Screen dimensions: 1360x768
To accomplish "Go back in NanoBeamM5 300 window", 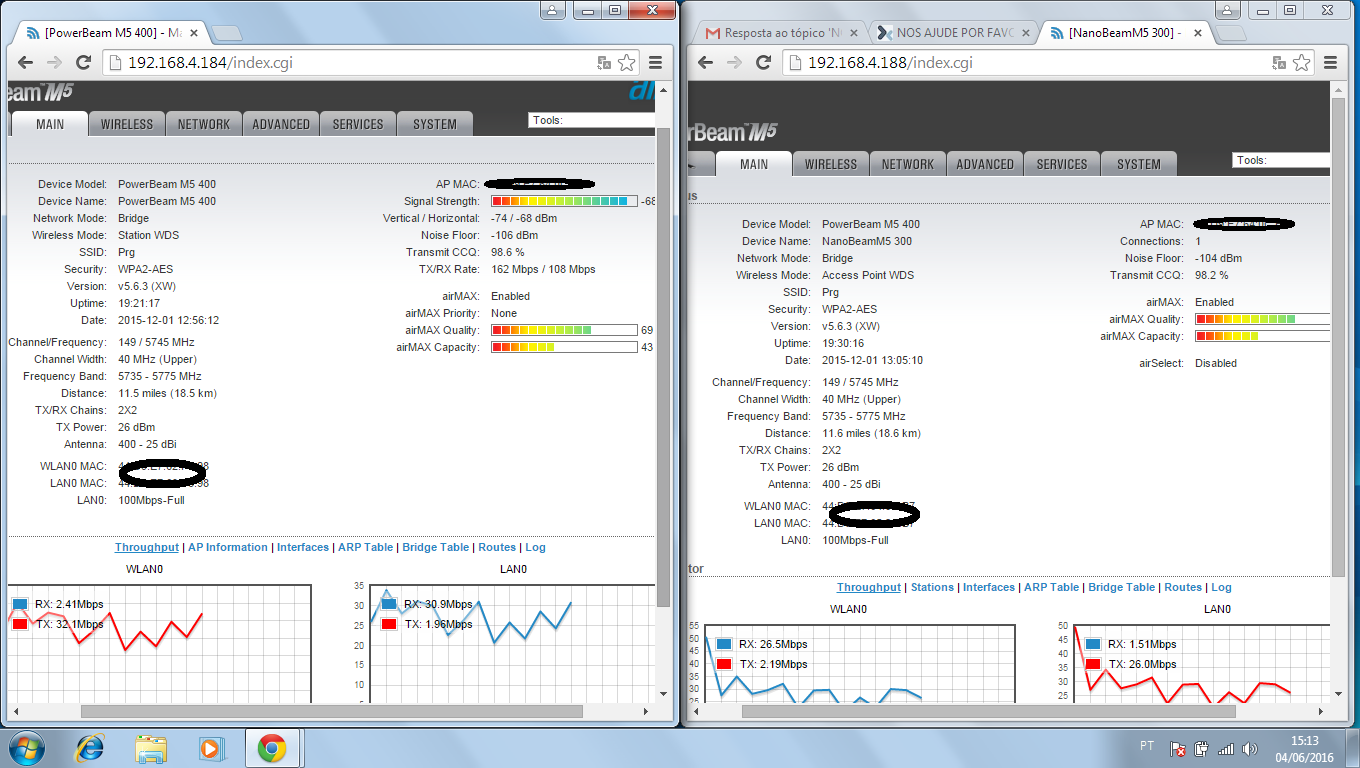I will click(x=706, y=62).
